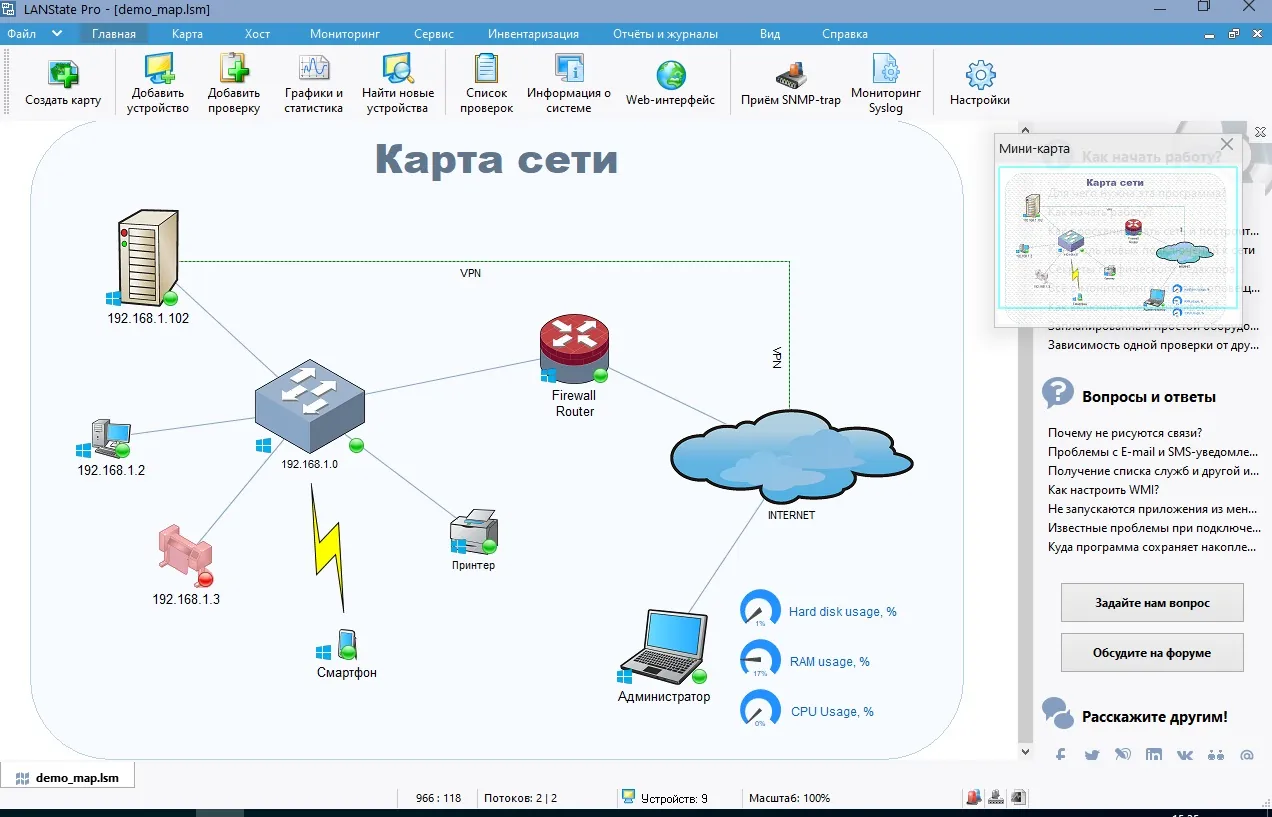The height and width of the screenshot is (817, 1272).
Task: Open link Не запускаются приложения из мен...
Action: click(1153, 509)
